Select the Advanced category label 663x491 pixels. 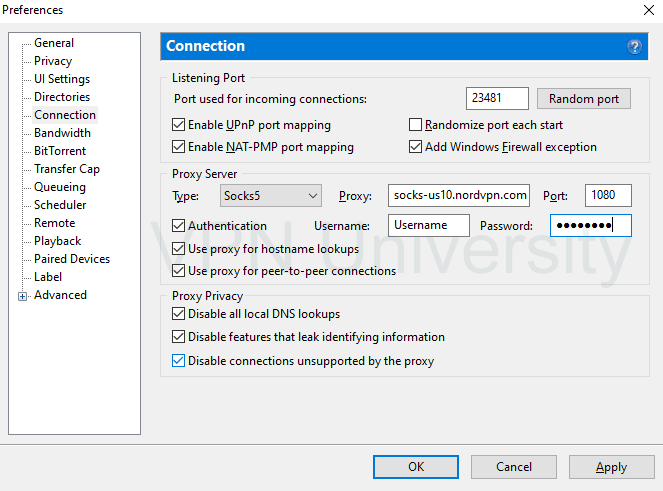click(x=60, y=295)
